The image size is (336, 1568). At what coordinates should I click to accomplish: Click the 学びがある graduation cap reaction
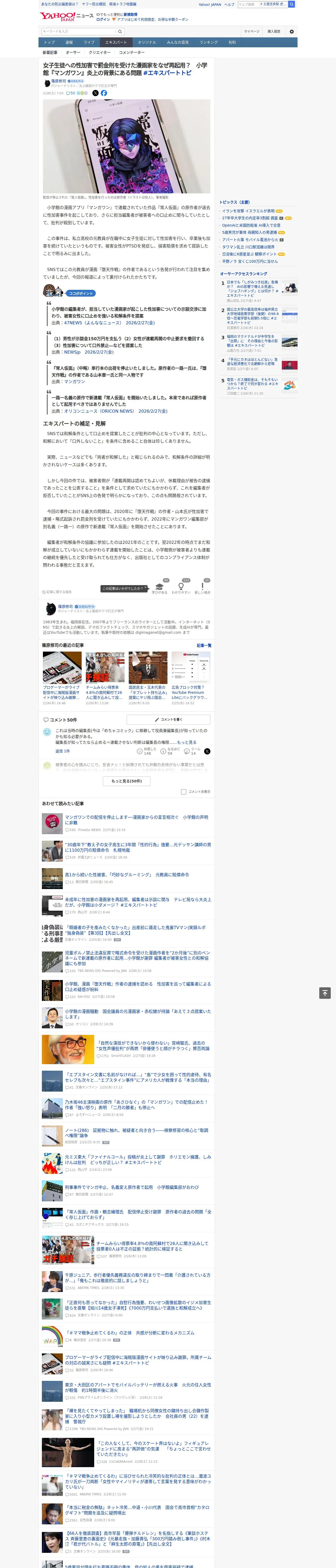[160, 588]
